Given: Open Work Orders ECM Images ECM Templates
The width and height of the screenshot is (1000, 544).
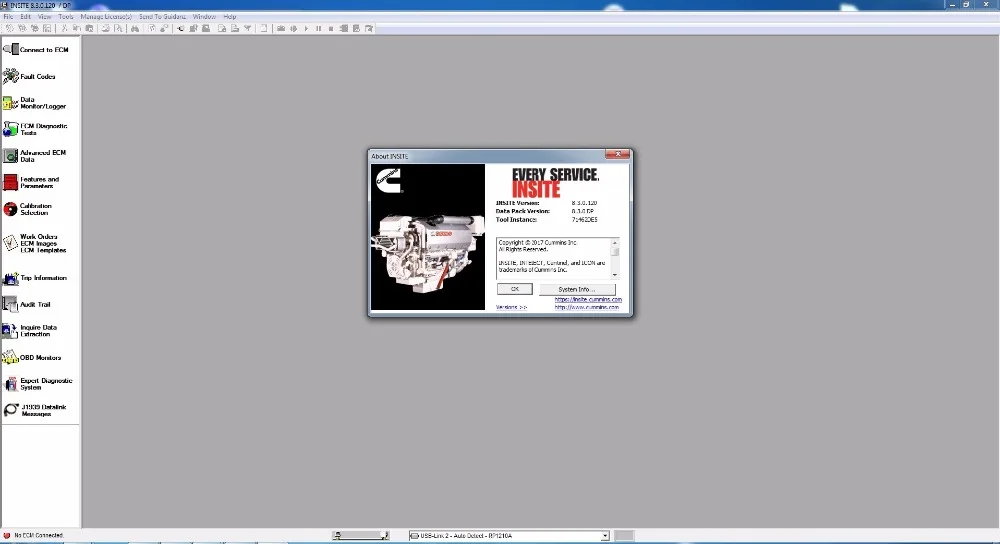Looking at the screenshot, I should click(34, 243).
